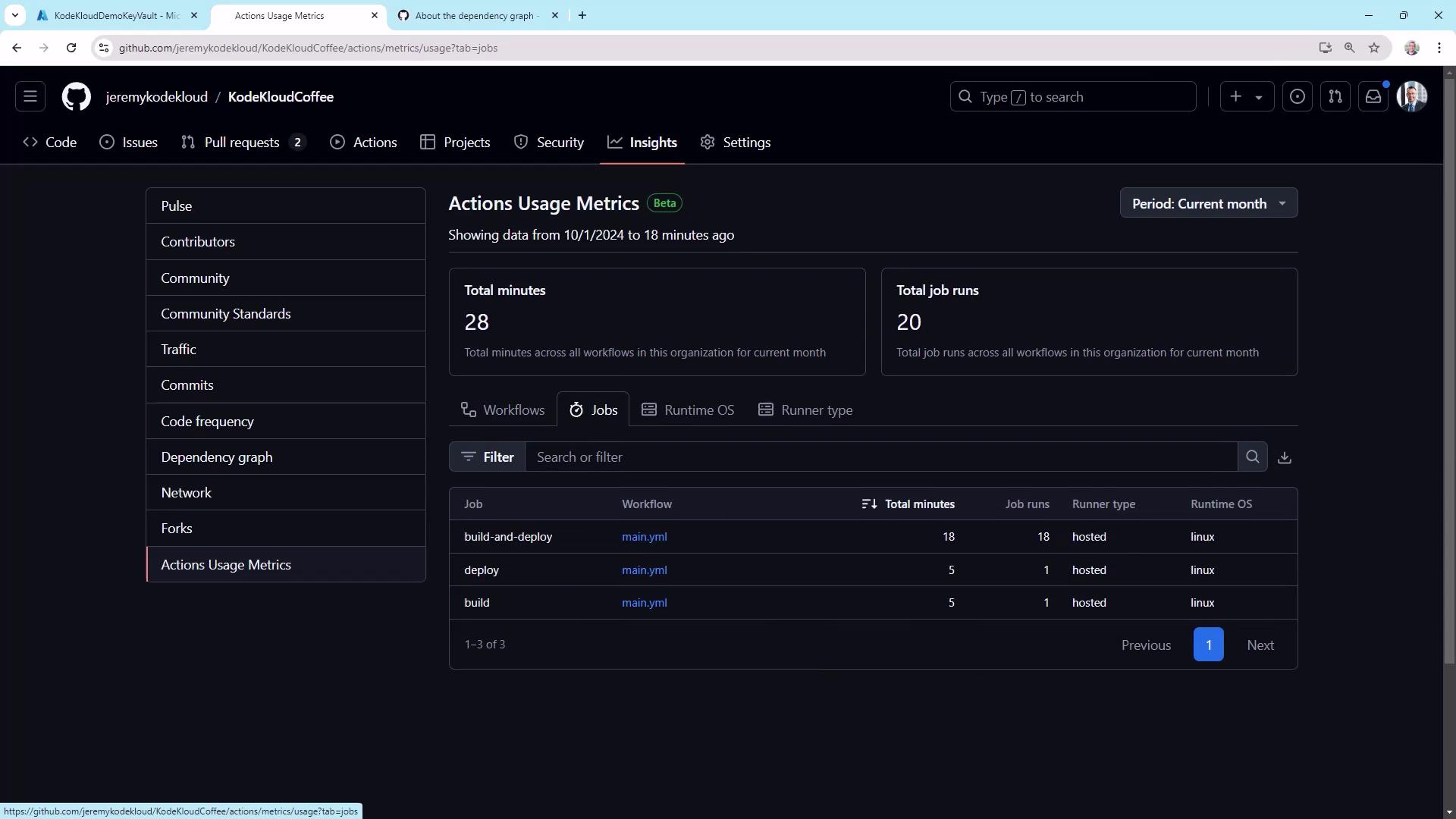The image size is (1456, 819).
Task: Click the Filter button
Action: [487, 457]
